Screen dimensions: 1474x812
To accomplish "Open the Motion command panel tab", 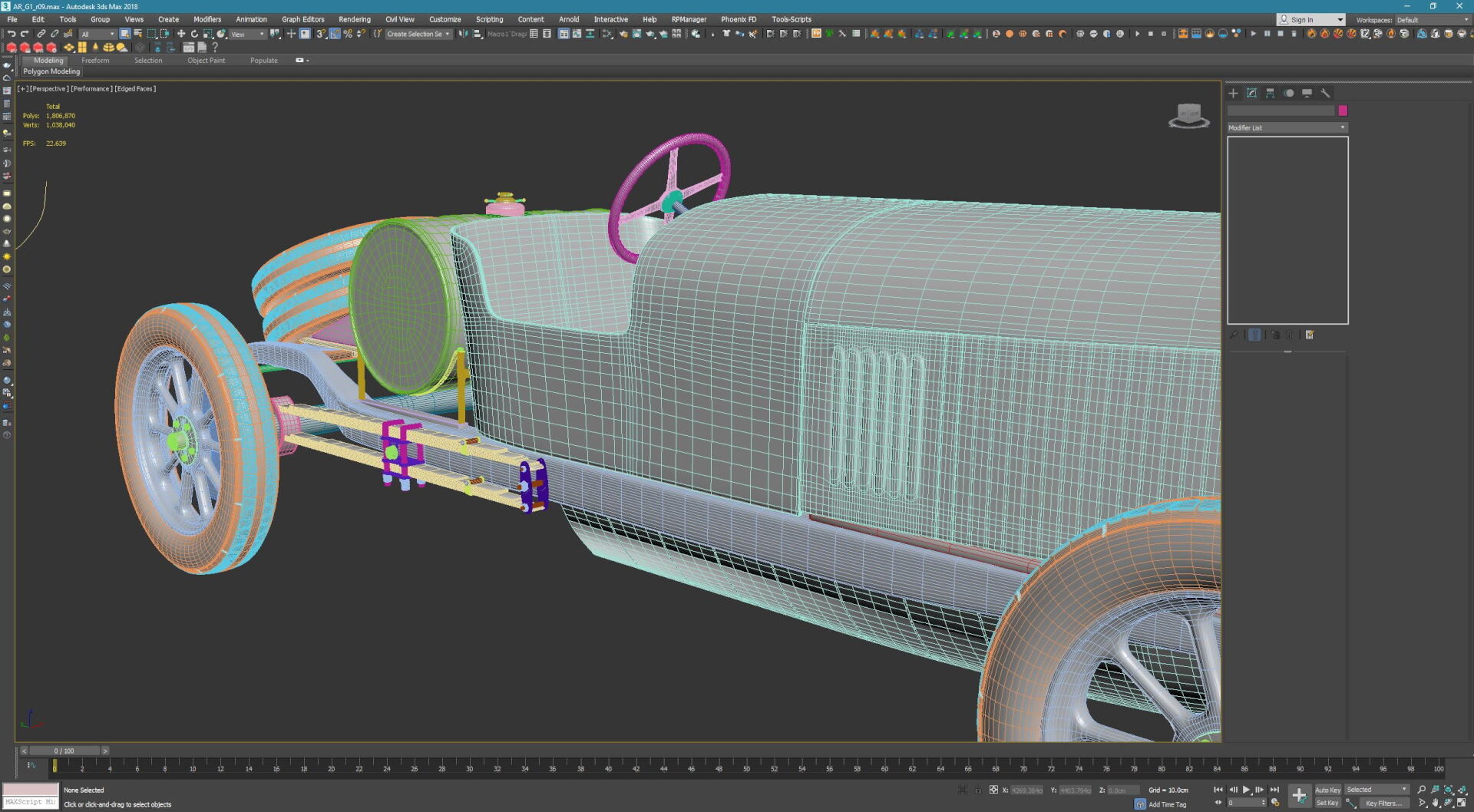I will pos(1289,93).
